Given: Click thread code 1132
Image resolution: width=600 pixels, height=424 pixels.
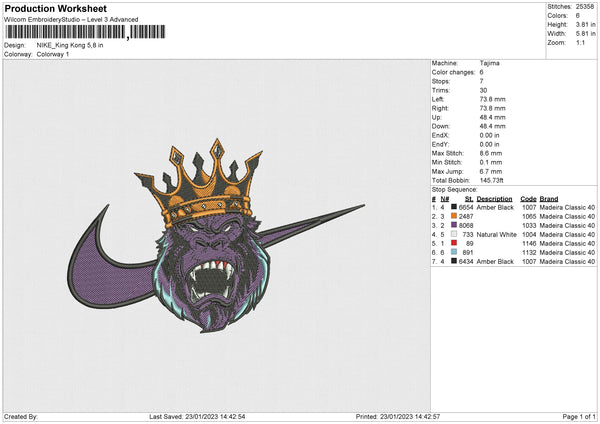Looking at the screenshot, I should (529, 253).
